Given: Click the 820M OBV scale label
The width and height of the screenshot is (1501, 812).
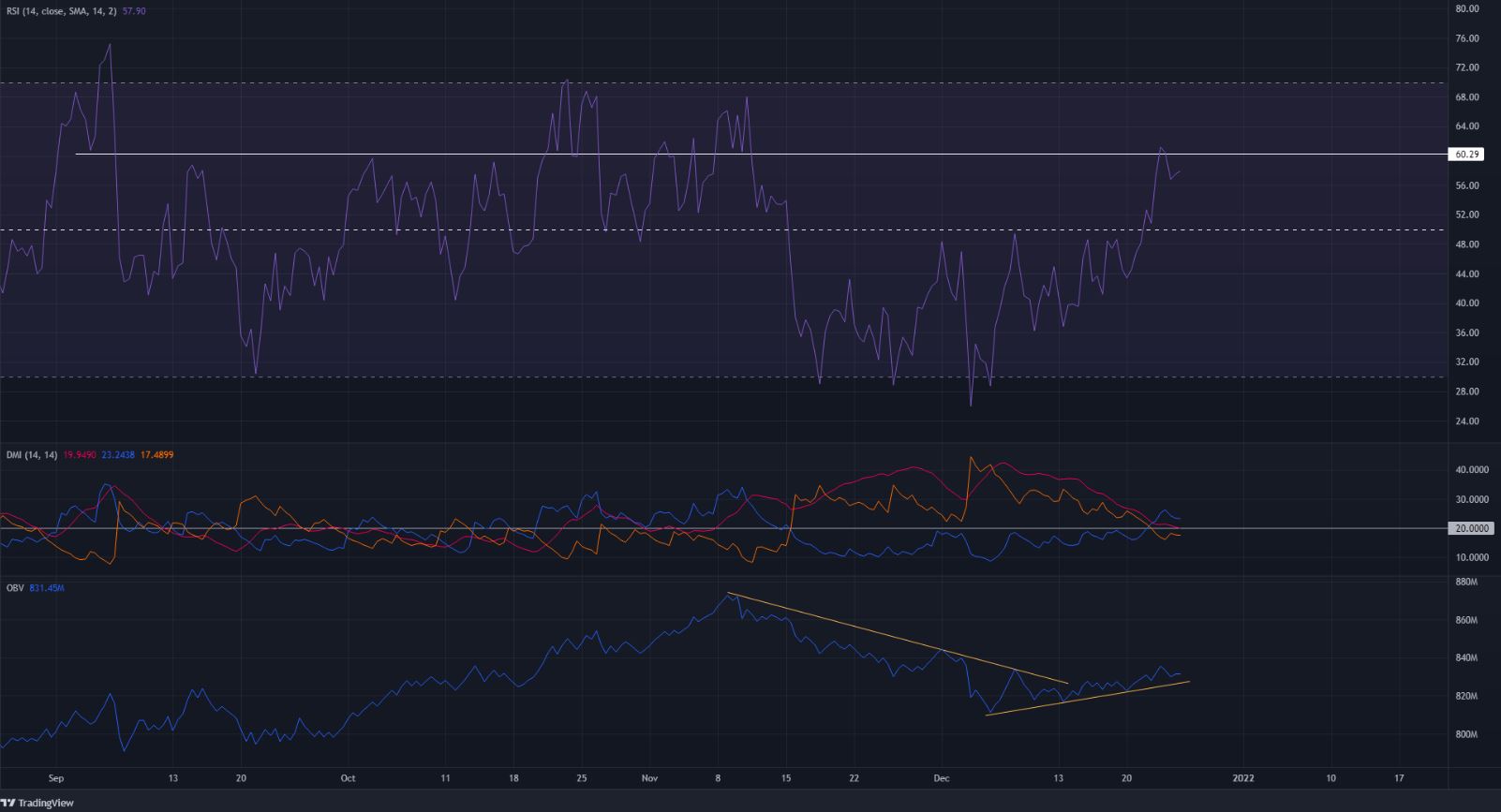Looking at the screenshot, I should (x=1466, y=696).
